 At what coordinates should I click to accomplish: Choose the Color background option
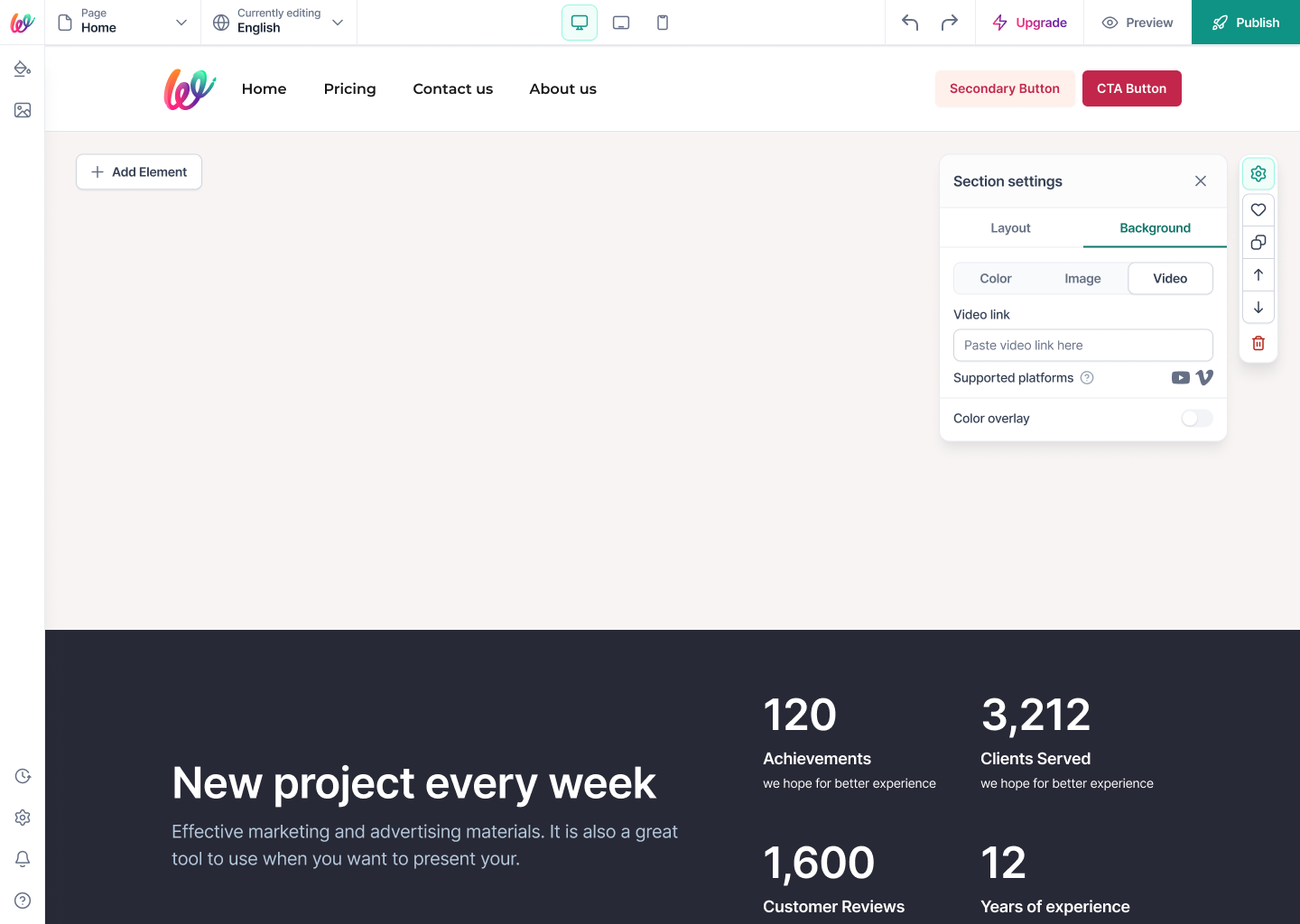tap(996, 279)
